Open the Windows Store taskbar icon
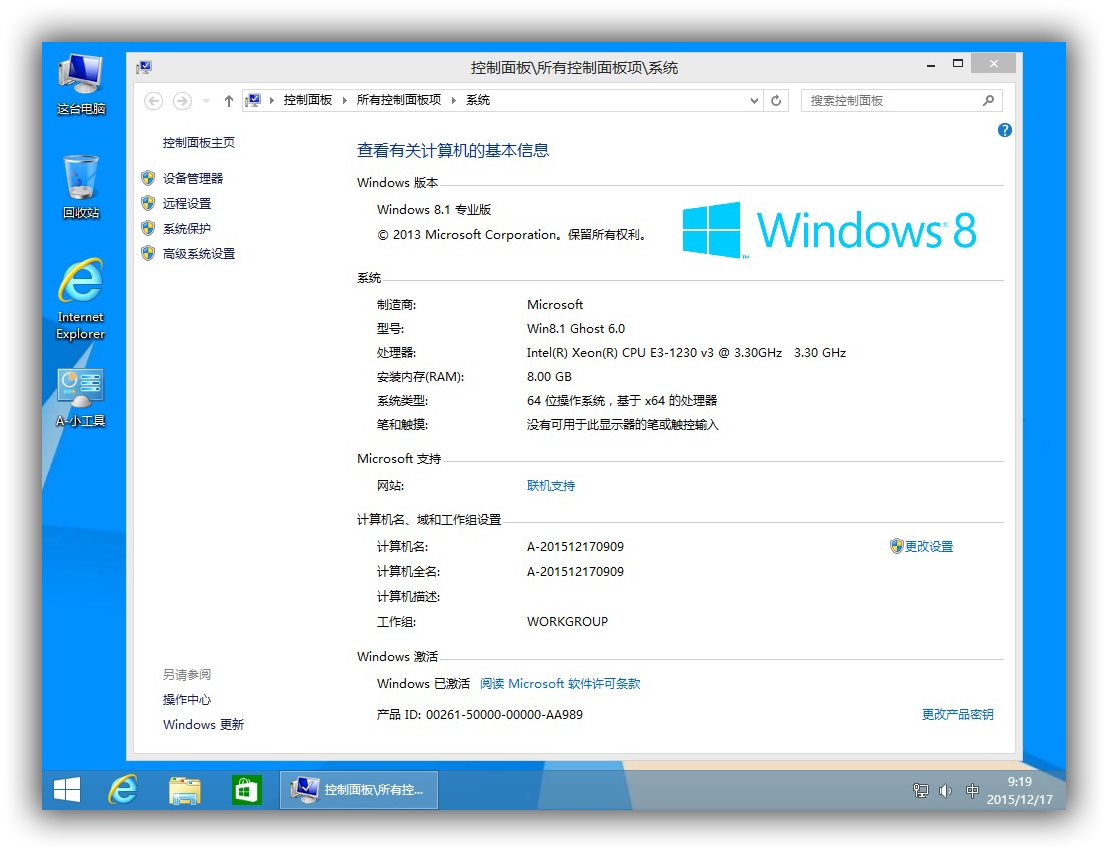Screen dimensions: 1108x852 tap(247, 790)
